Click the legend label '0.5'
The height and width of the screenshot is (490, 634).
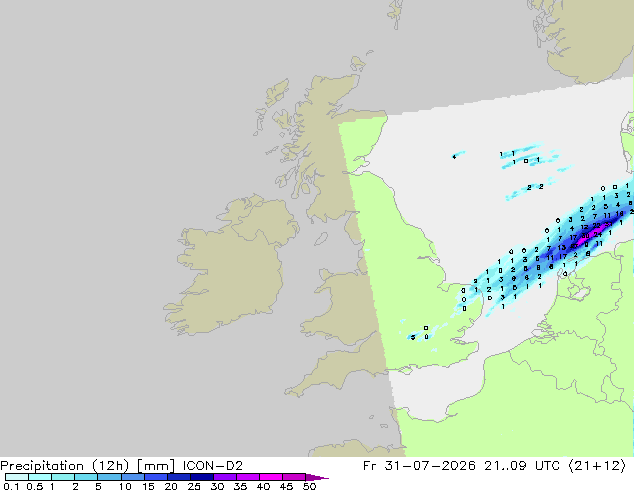pyautogui.click(x=35, y=486)
